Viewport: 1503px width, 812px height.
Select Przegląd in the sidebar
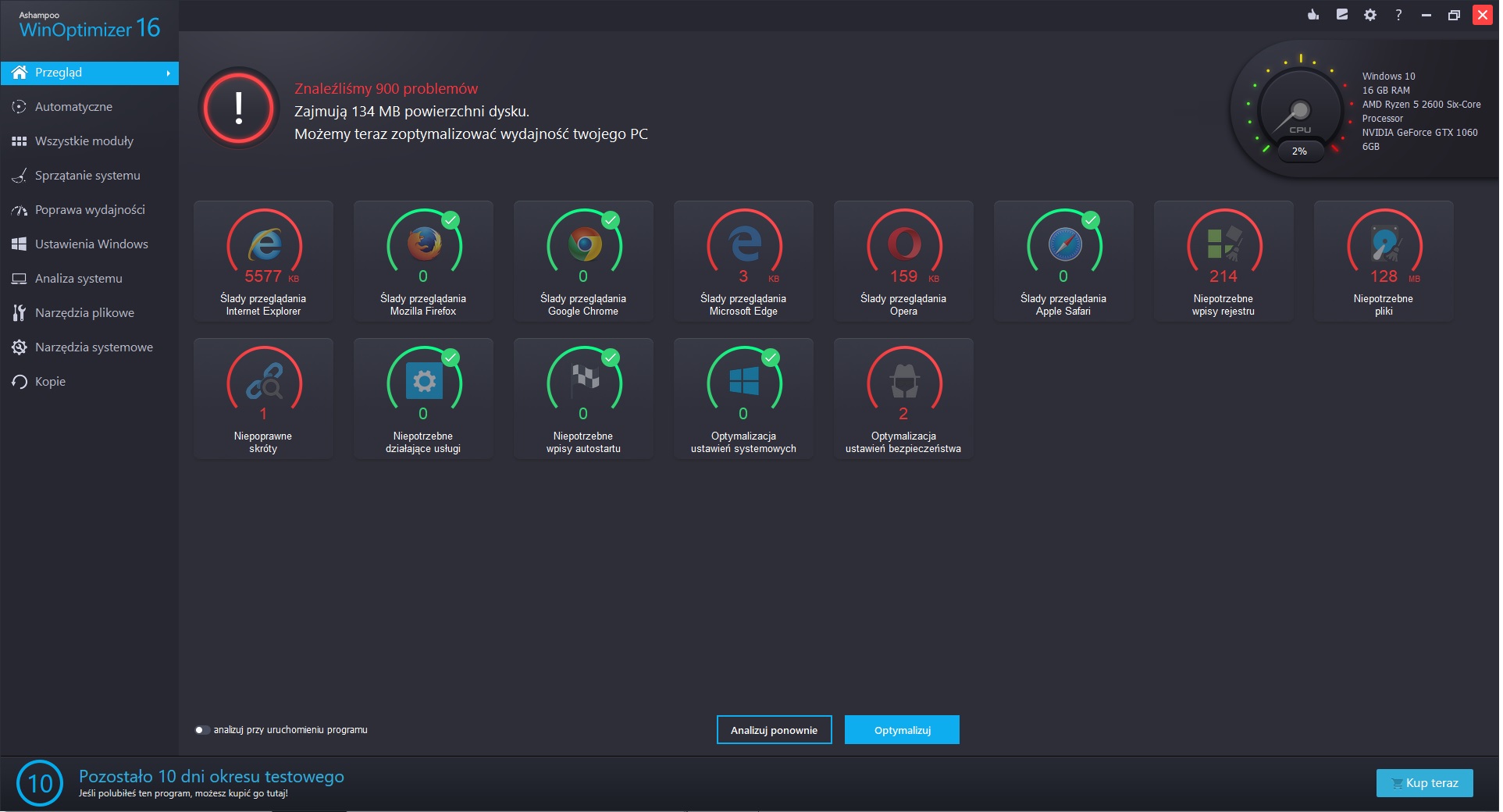coord(90,73)
